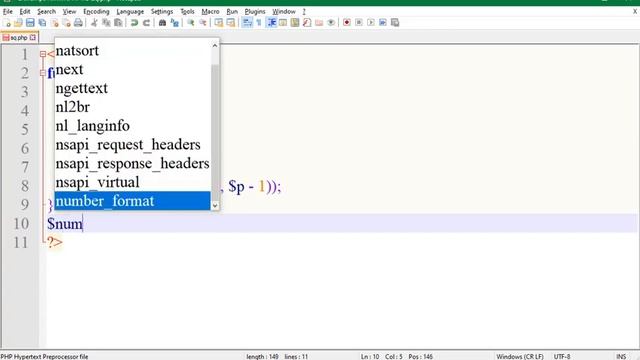
Task: Click the Close All toolbar icon
Action: (x=66, y=23)
